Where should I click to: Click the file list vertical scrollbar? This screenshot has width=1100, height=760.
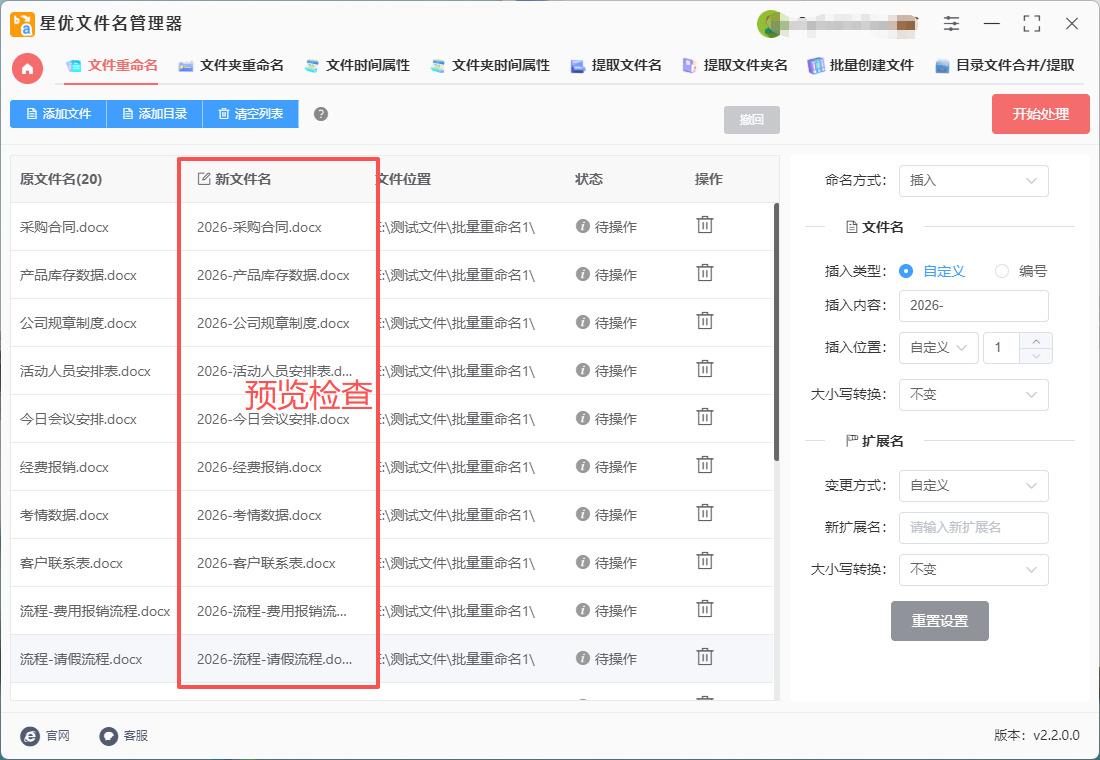(776, 332)
